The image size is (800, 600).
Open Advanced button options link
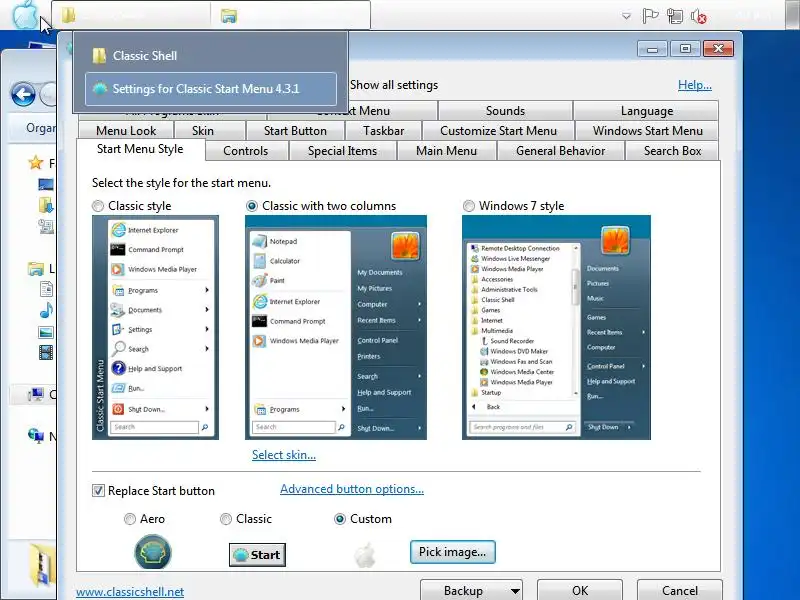352,489
